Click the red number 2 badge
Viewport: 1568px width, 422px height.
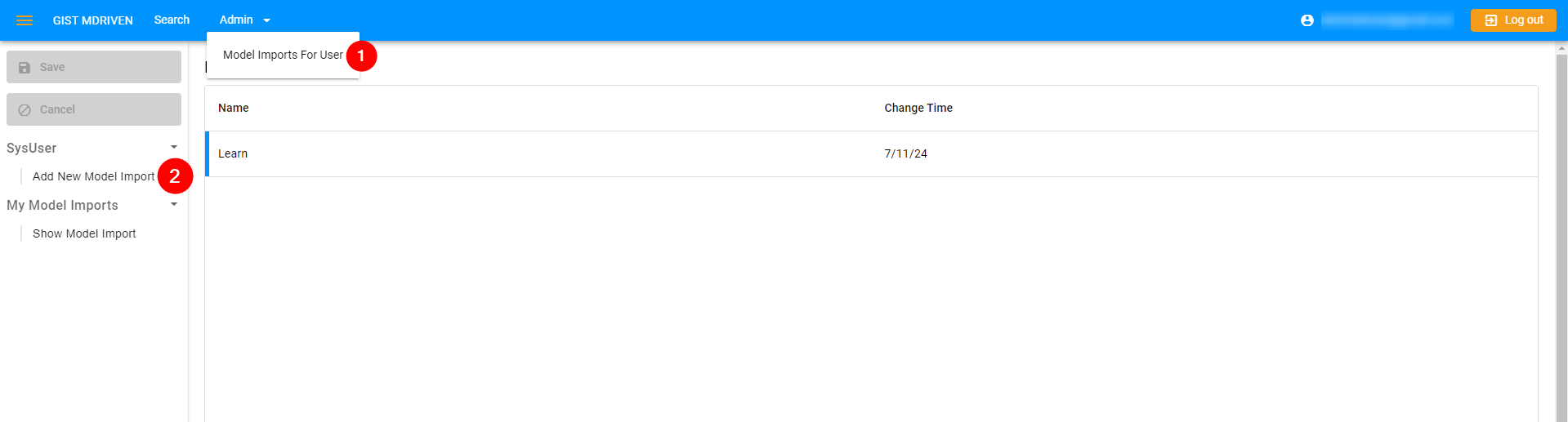[x=175, y=176]
